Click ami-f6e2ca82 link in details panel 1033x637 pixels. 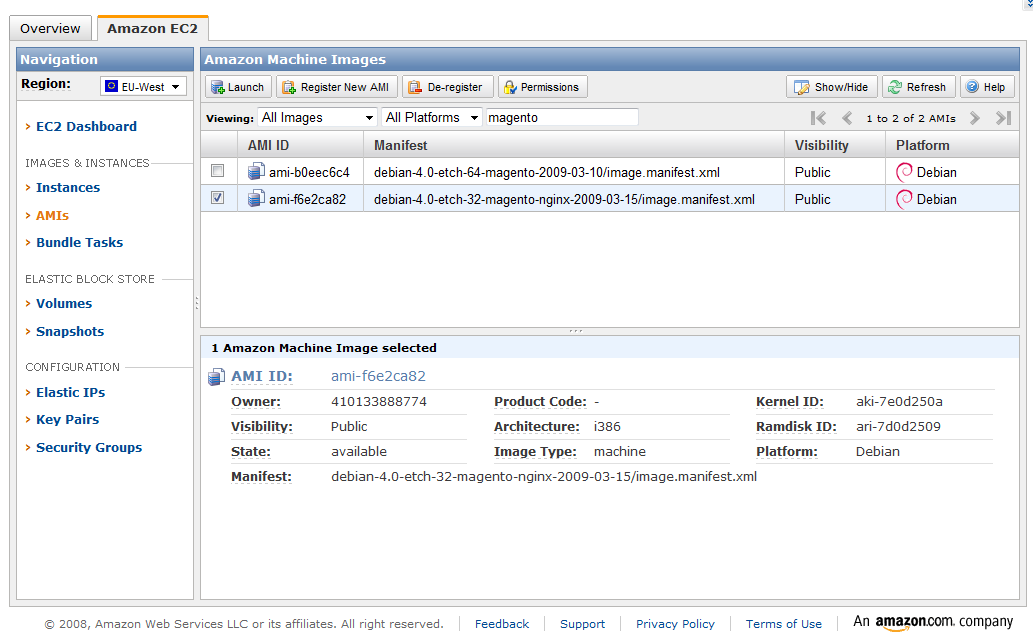(378, 376)
